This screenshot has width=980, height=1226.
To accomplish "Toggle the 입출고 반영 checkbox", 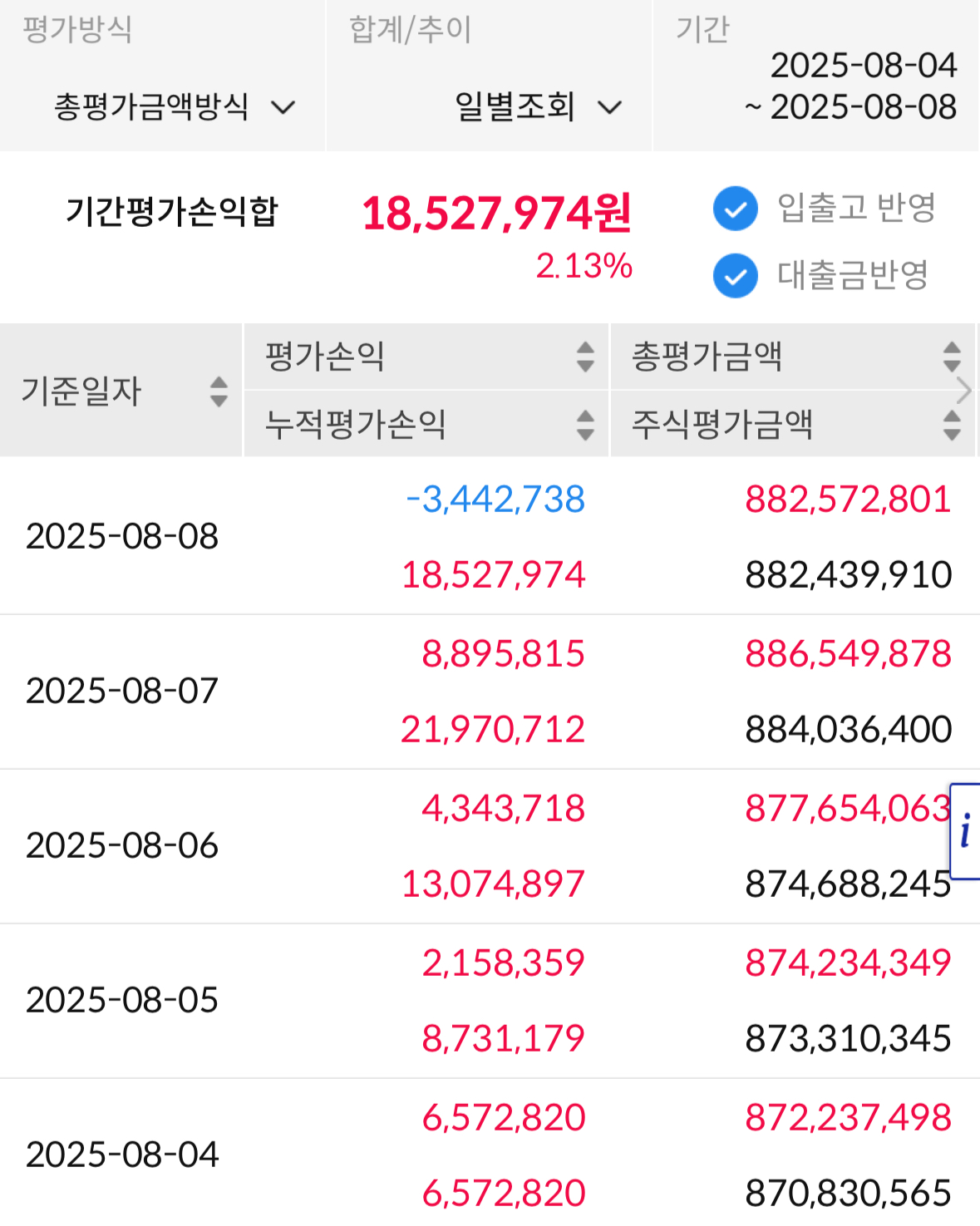I will (x=736, y=209).
